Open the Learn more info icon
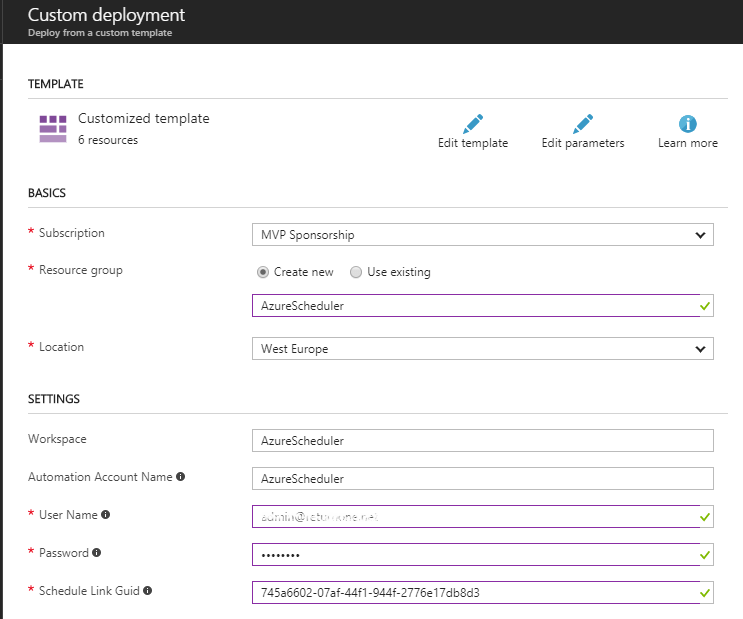 click(x=688, y=124)
